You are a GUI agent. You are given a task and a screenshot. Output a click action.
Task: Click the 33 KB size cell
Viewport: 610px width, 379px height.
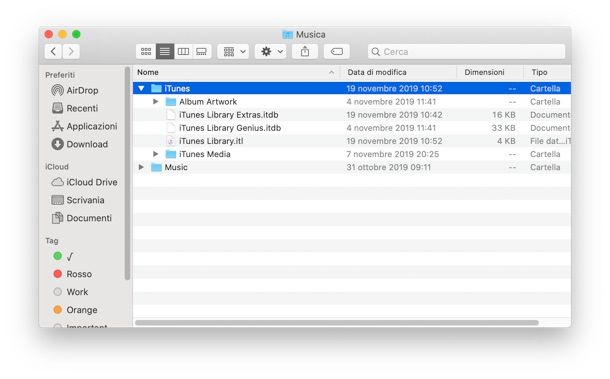click(x=503, y=128)
